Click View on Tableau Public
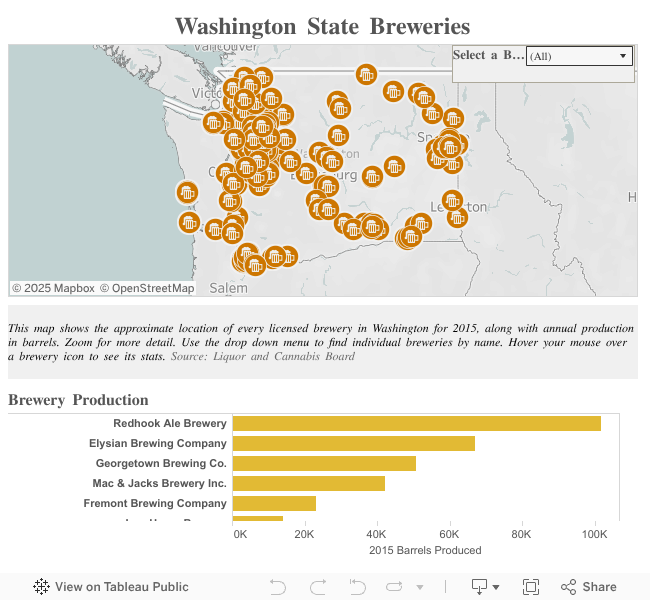The height and width of the screenshot is (600, 650). coord(121,587)
